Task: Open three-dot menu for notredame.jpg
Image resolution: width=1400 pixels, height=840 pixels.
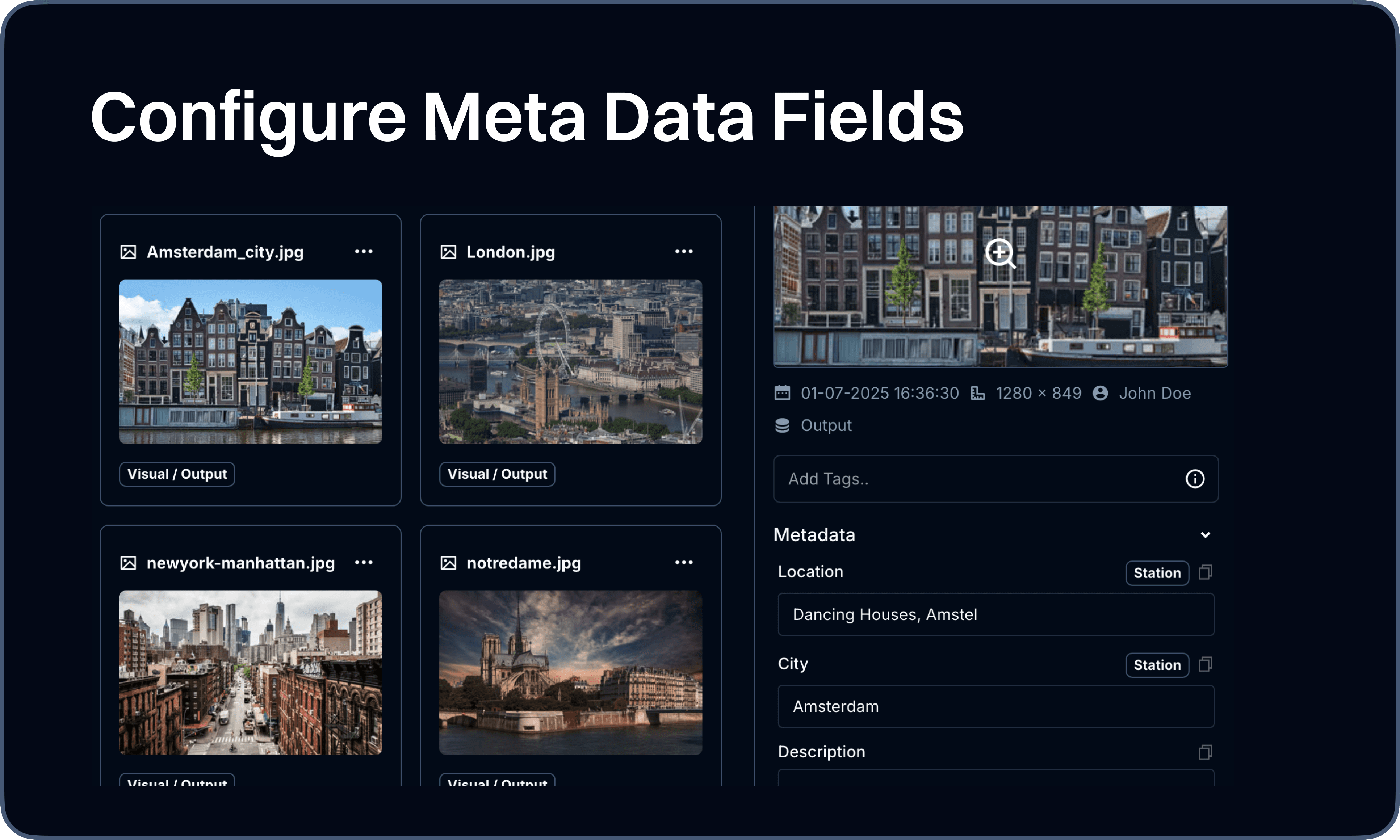Action: (x=683, y=562)
